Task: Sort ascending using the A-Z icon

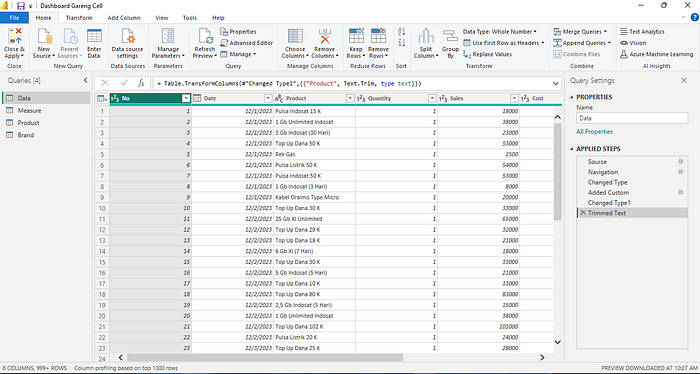Action: 401,32
